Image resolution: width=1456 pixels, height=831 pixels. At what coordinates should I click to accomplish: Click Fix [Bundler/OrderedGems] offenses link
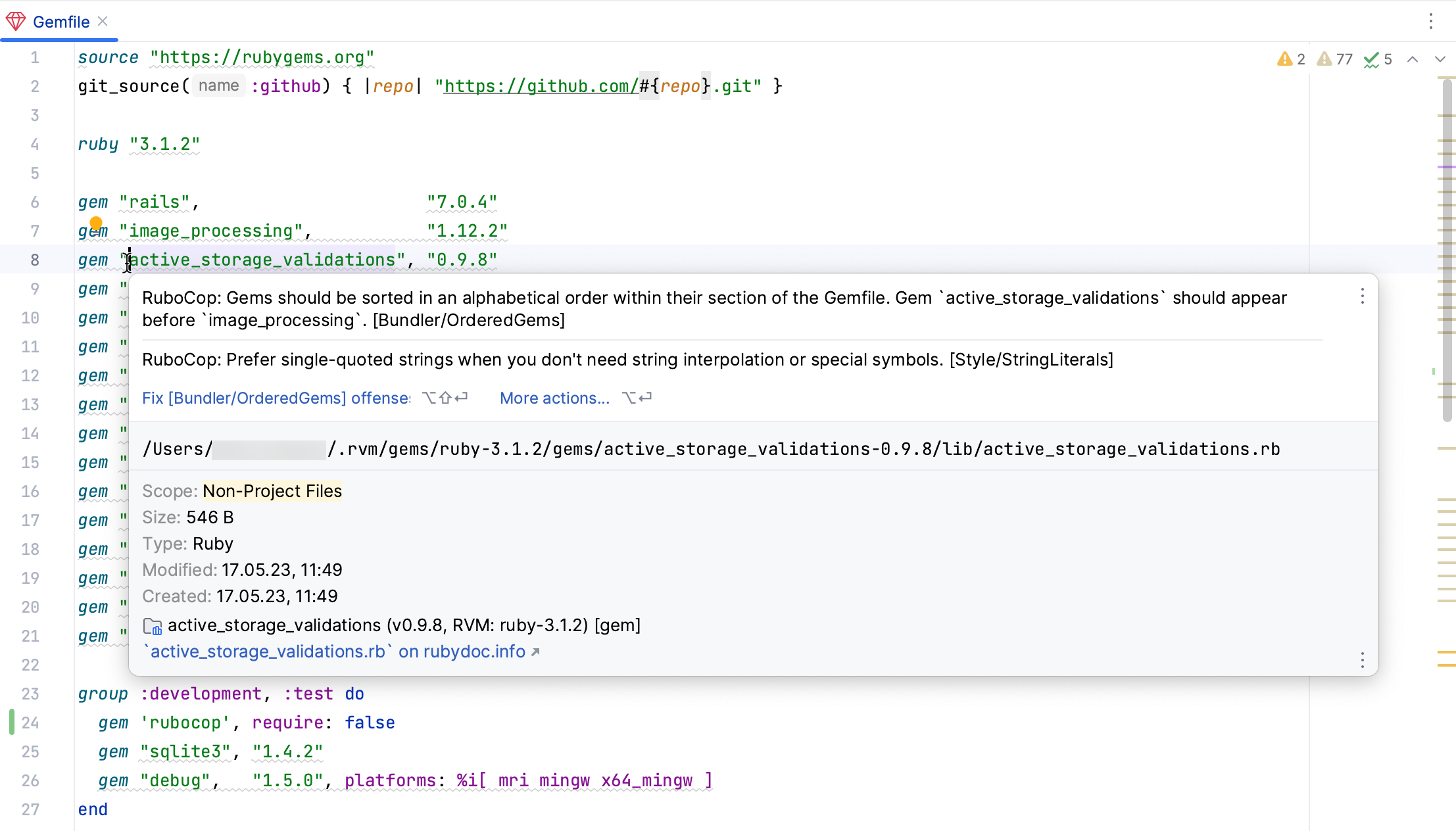pyautogui.click(x=275, y=398)
